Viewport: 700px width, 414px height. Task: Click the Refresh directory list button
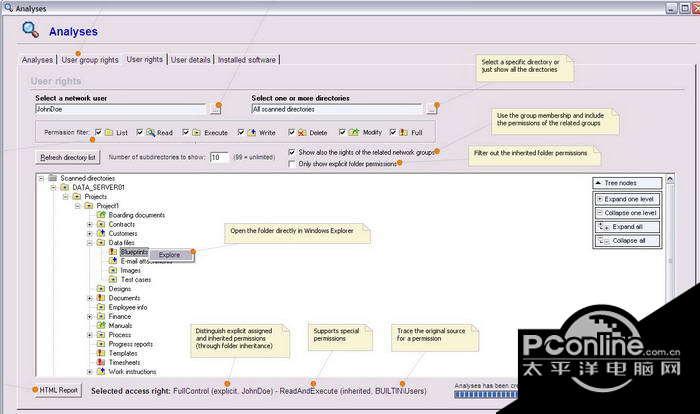(x=68, y=157)
